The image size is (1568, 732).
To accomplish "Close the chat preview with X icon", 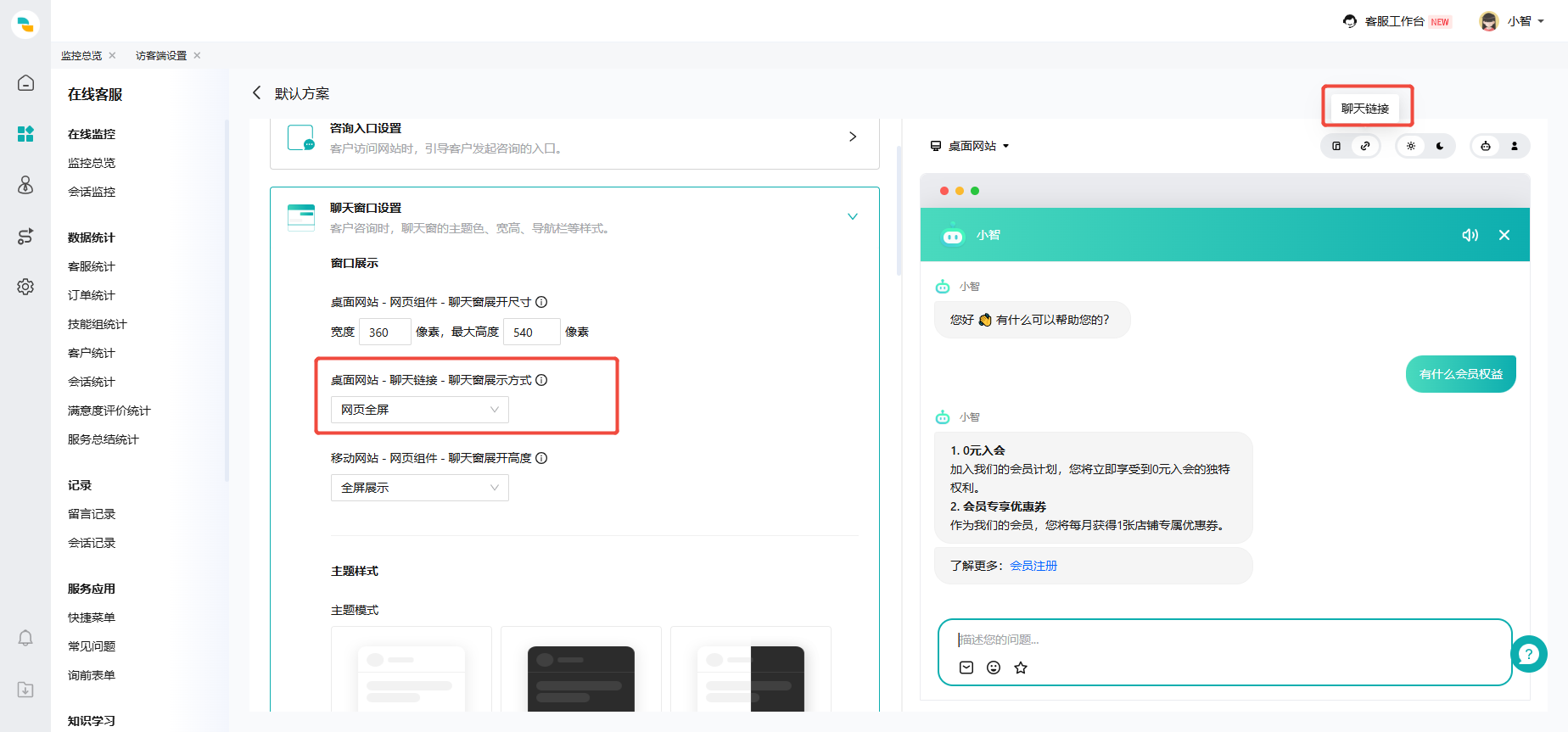I will click(x=1504, y=235).
